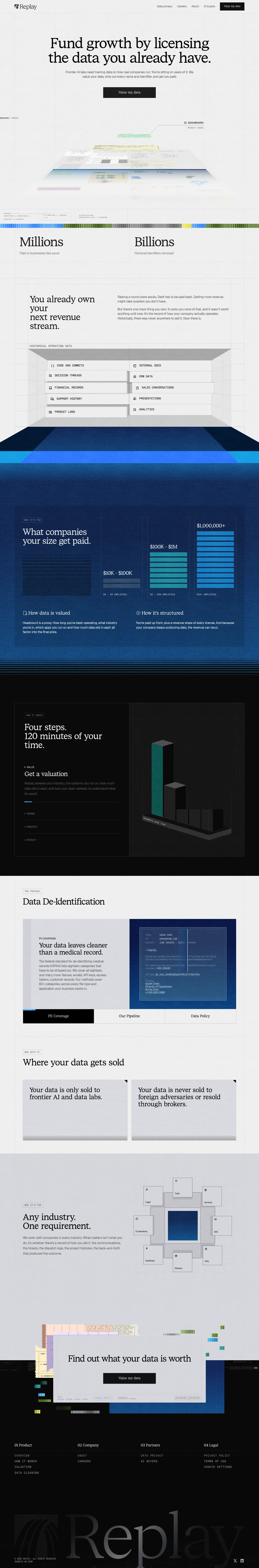Open Cookie Settings in the footer
This screenshot has width=259, height=1568.
(218, 1467)
